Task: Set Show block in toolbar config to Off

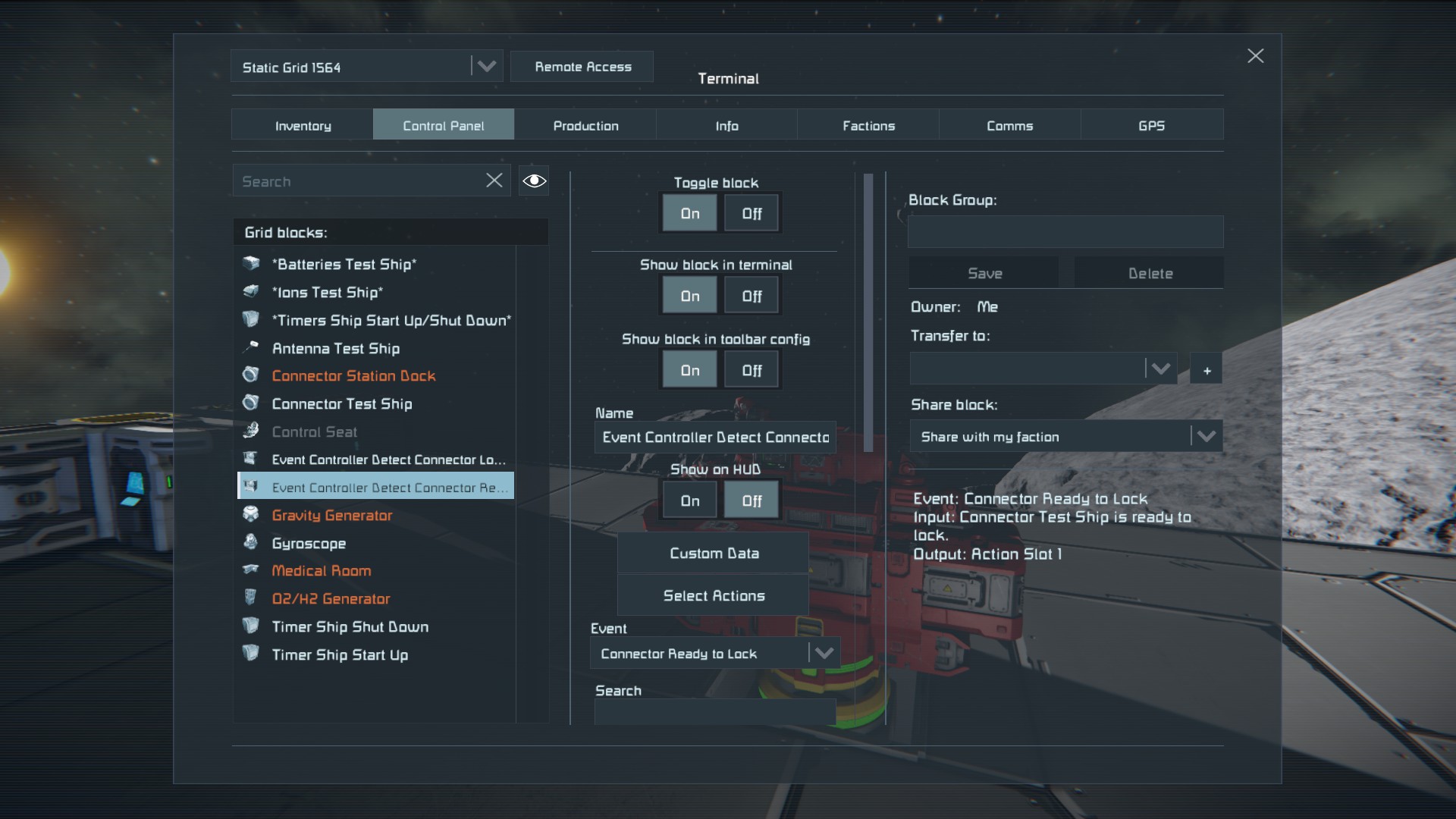Action: [752, 370]
